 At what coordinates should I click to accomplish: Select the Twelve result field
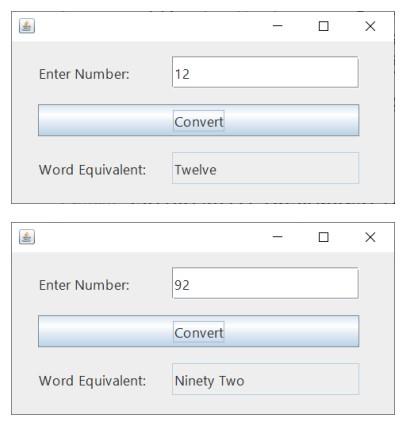pyautogui.click(x=265, y=168)
